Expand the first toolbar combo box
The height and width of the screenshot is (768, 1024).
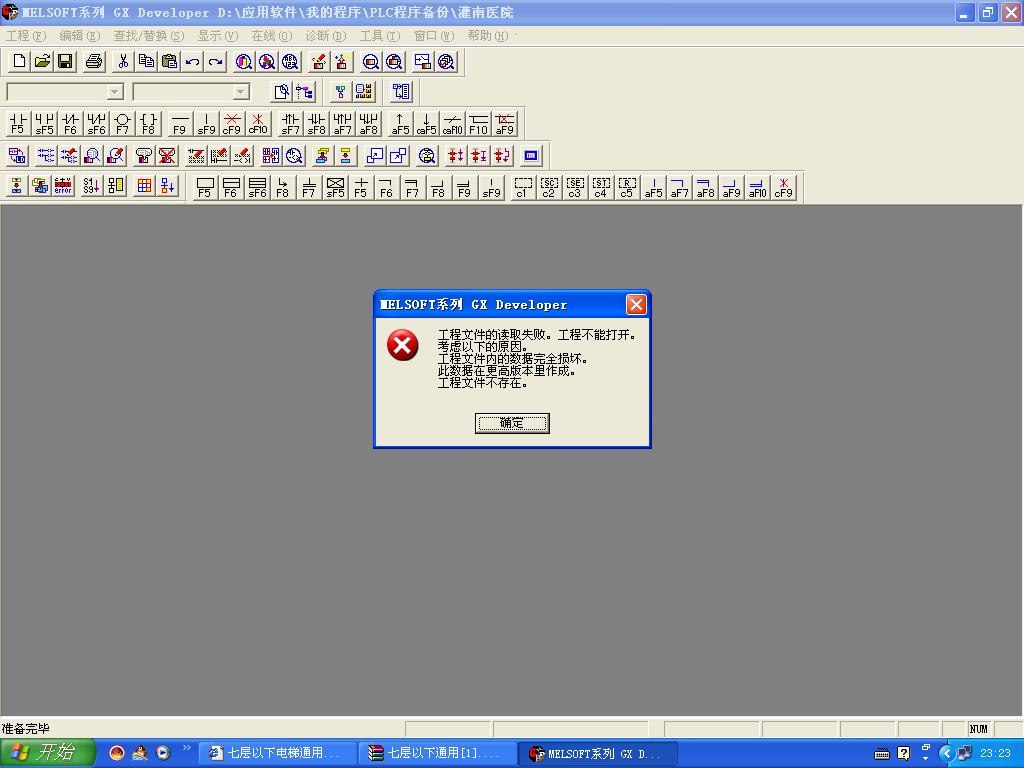115,92
